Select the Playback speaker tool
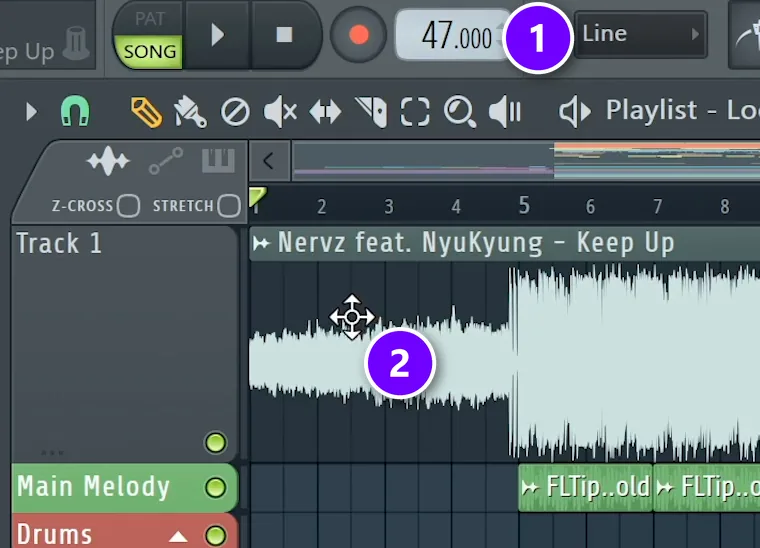The height and width of the screenshot is (548, 760). pyautogui.click(x=505, y=112)
